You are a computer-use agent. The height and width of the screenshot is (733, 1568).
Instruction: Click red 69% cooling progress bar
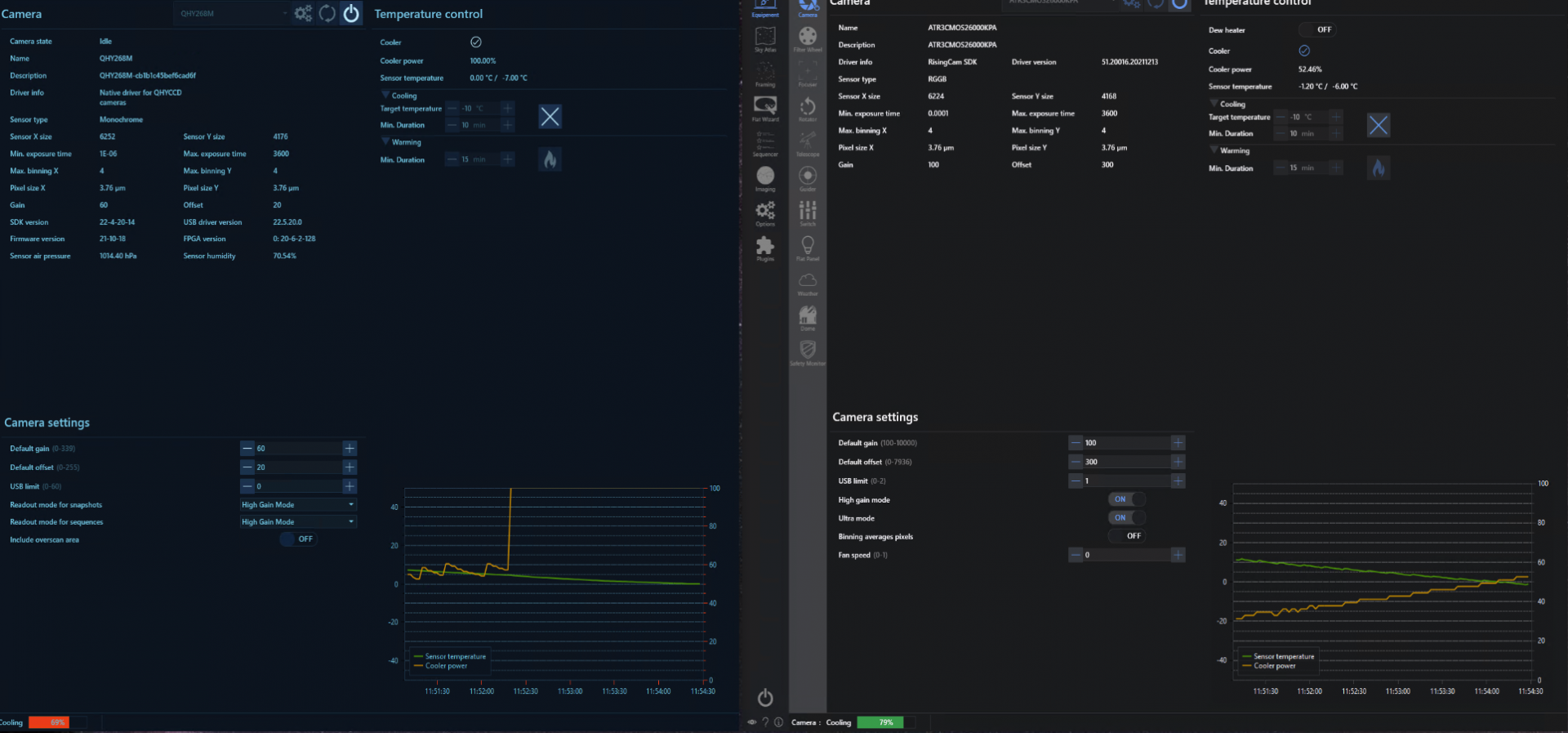57,722
